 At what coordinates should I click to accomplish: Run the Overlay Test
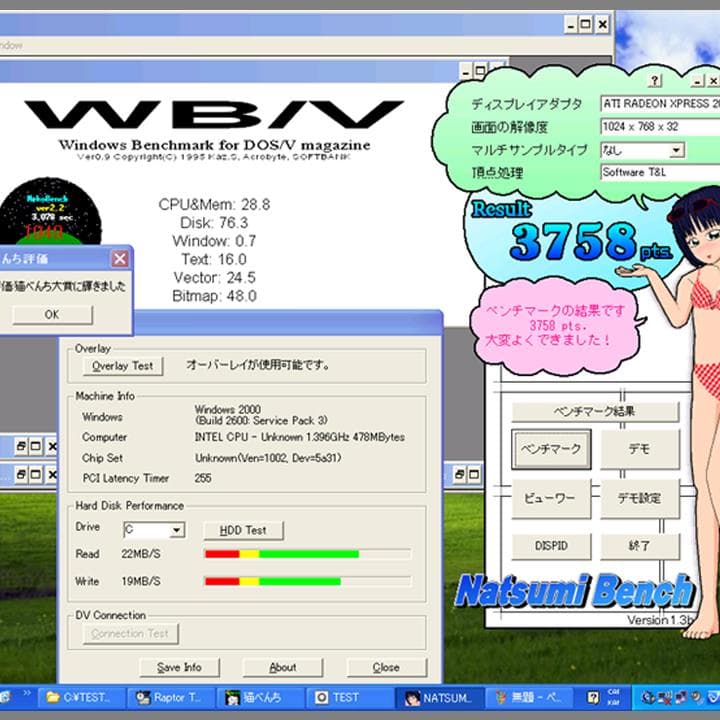123,366
